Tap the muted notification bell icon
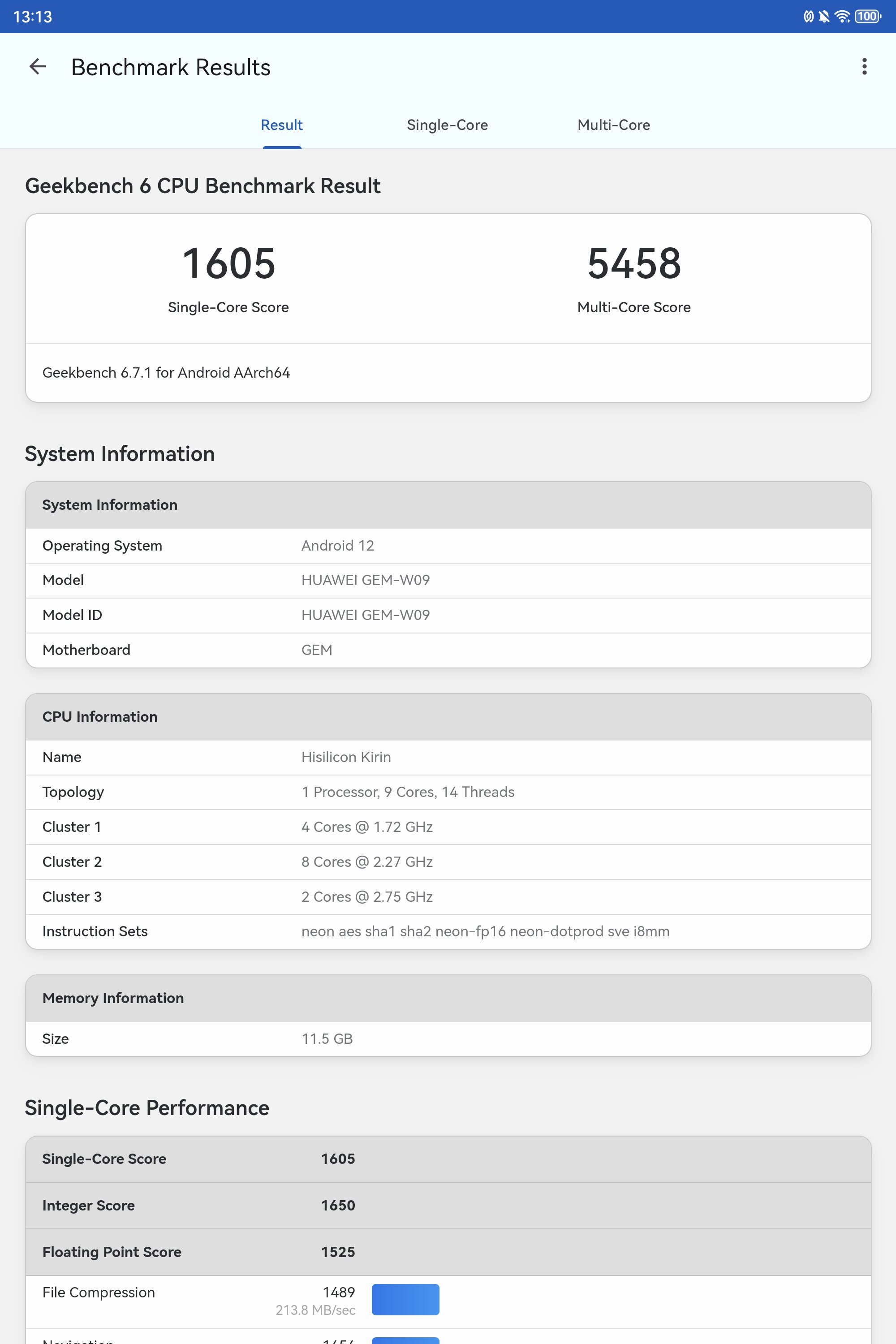Viewport: 896px width, 1344px height. pyautogui.click(x=824, y=16)
